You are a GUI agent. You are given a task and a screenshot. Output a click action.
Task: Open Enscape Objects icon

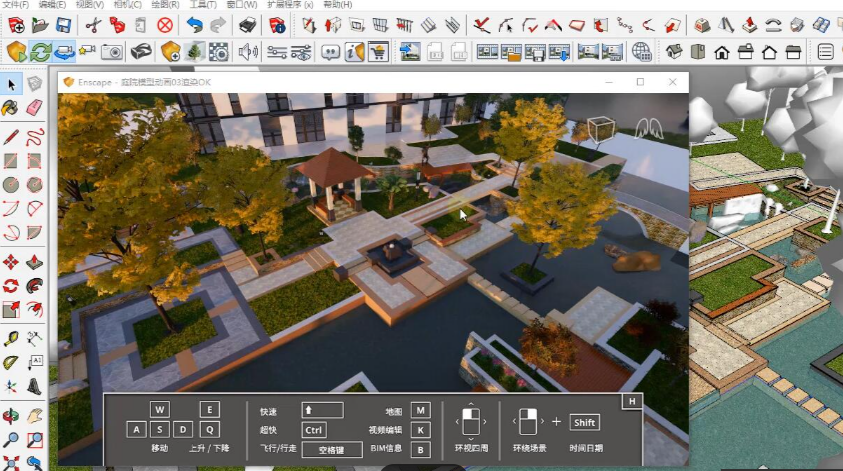tap(170, 52)
